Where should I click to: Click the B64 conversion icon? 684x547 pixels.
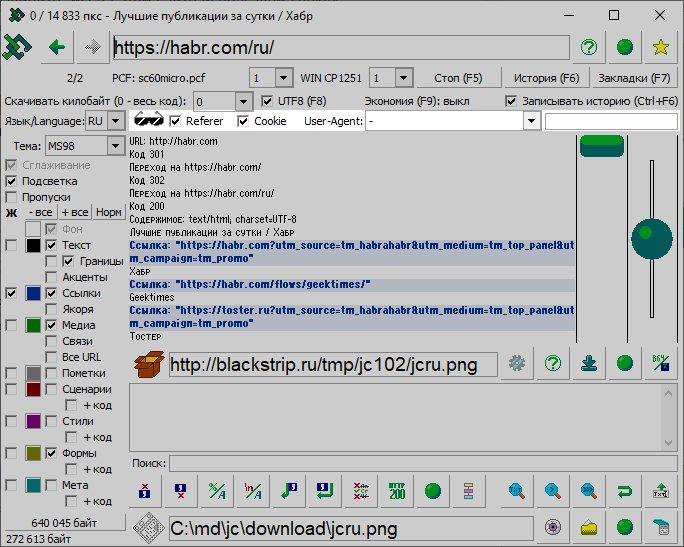point(660,363)
